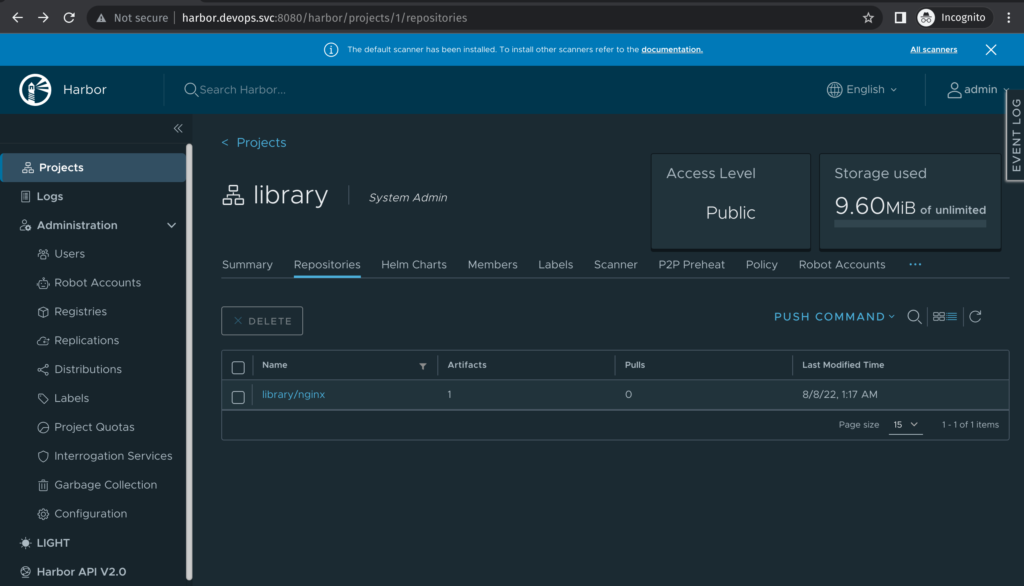1024x586 pixels.
Task: Open Project Quotas in the sidebar
Action: [93, 427]
